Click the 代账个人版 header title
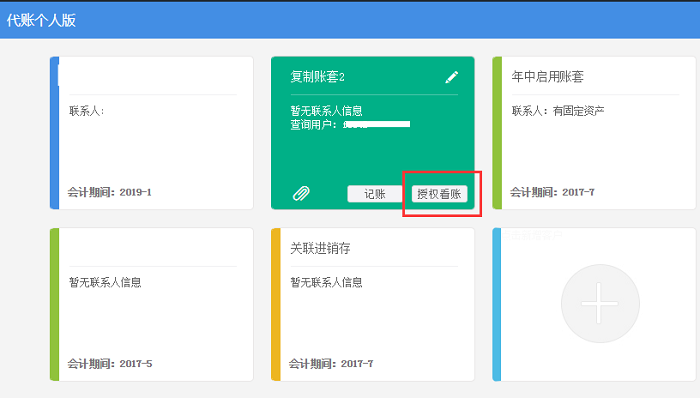The height and width of the screenshot is (398, 700). [x=41, y=20]
